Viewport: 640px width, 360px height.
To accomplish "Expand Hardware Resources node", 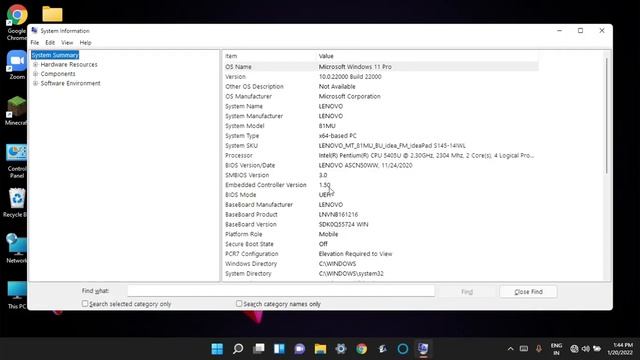I will pyautogui.click(x=36, y=64).
